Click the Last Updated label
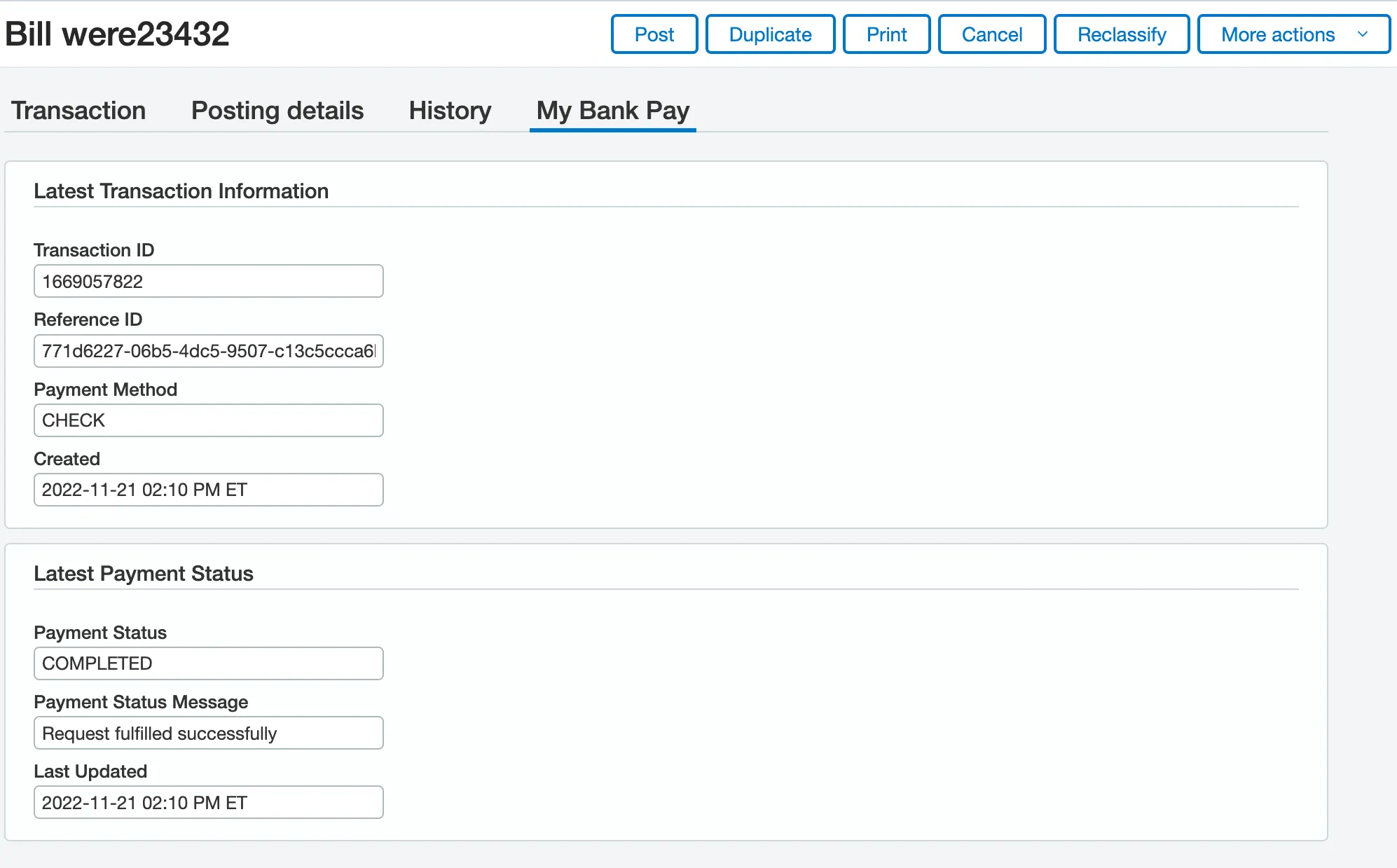 (x=90, y=771)
